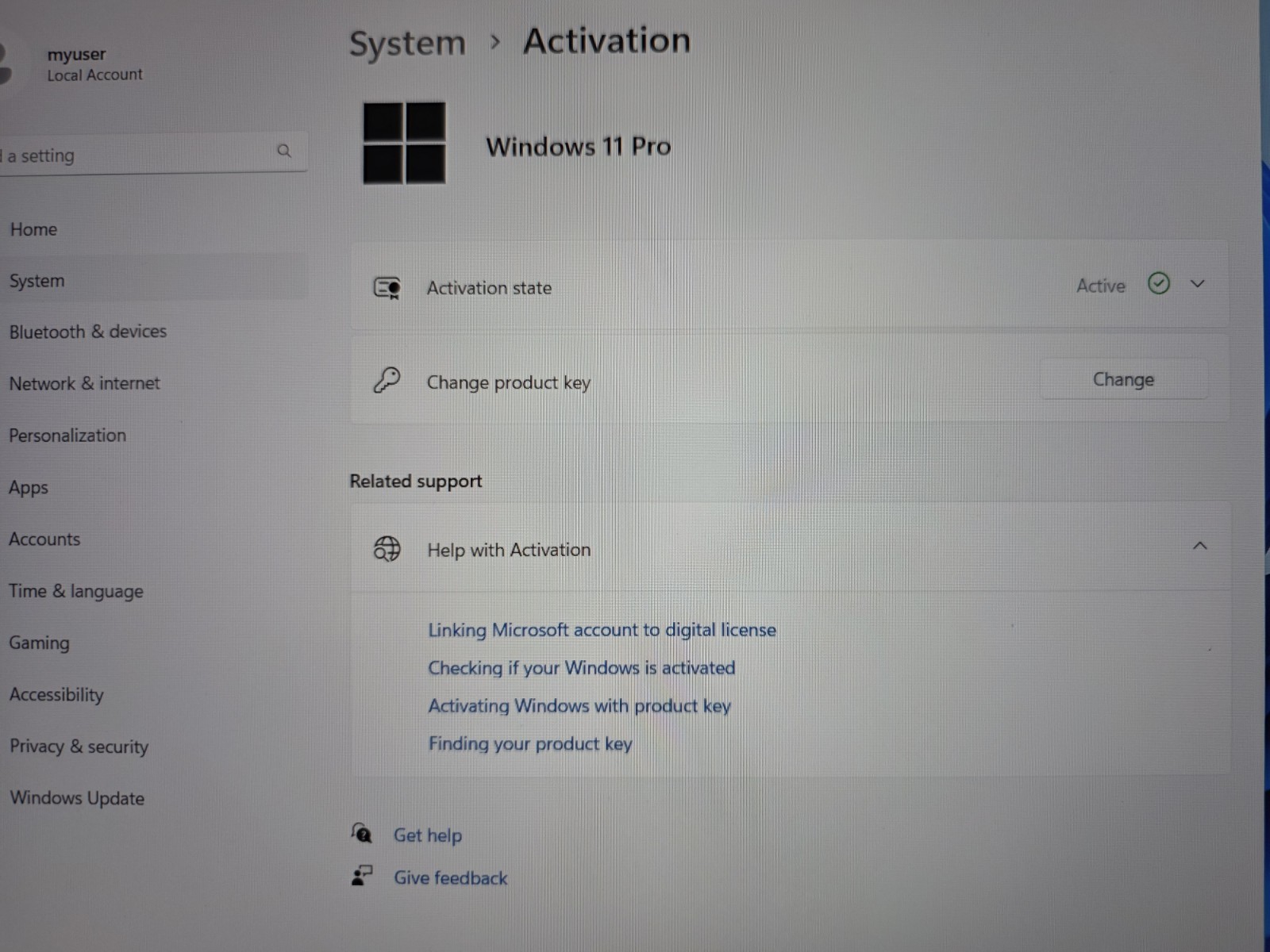Click the Help with Activation globe icon

[x=387, y=548]
